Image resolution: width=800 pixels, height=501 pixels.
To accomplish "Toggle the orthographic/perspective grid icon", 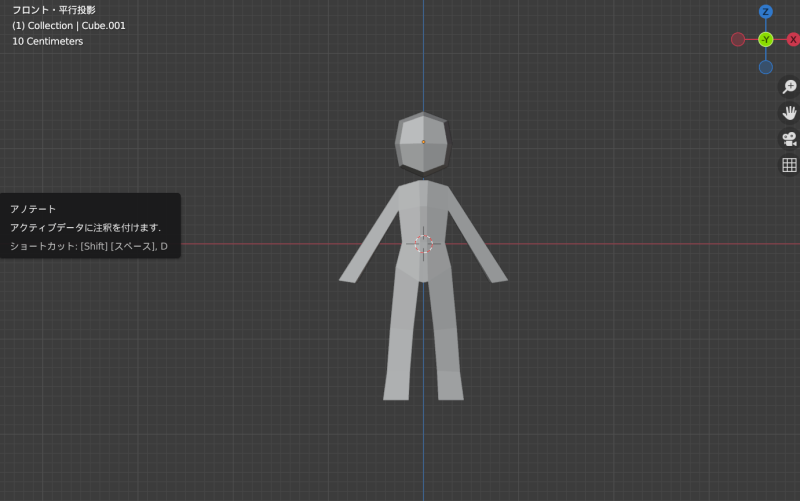I will click(x=789, y=165).
